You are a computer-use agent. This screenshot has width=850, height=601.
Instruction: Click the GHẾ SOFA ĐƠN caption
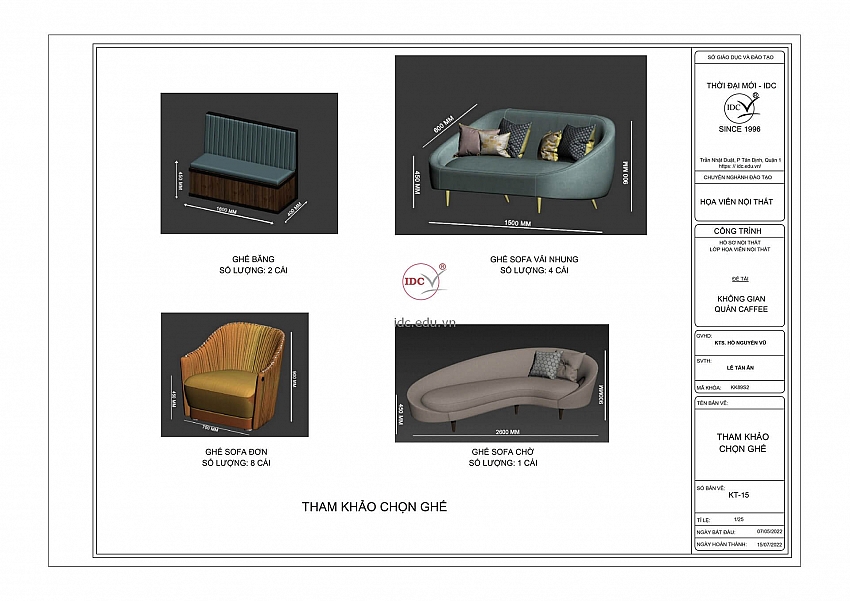tap(236, 452)
